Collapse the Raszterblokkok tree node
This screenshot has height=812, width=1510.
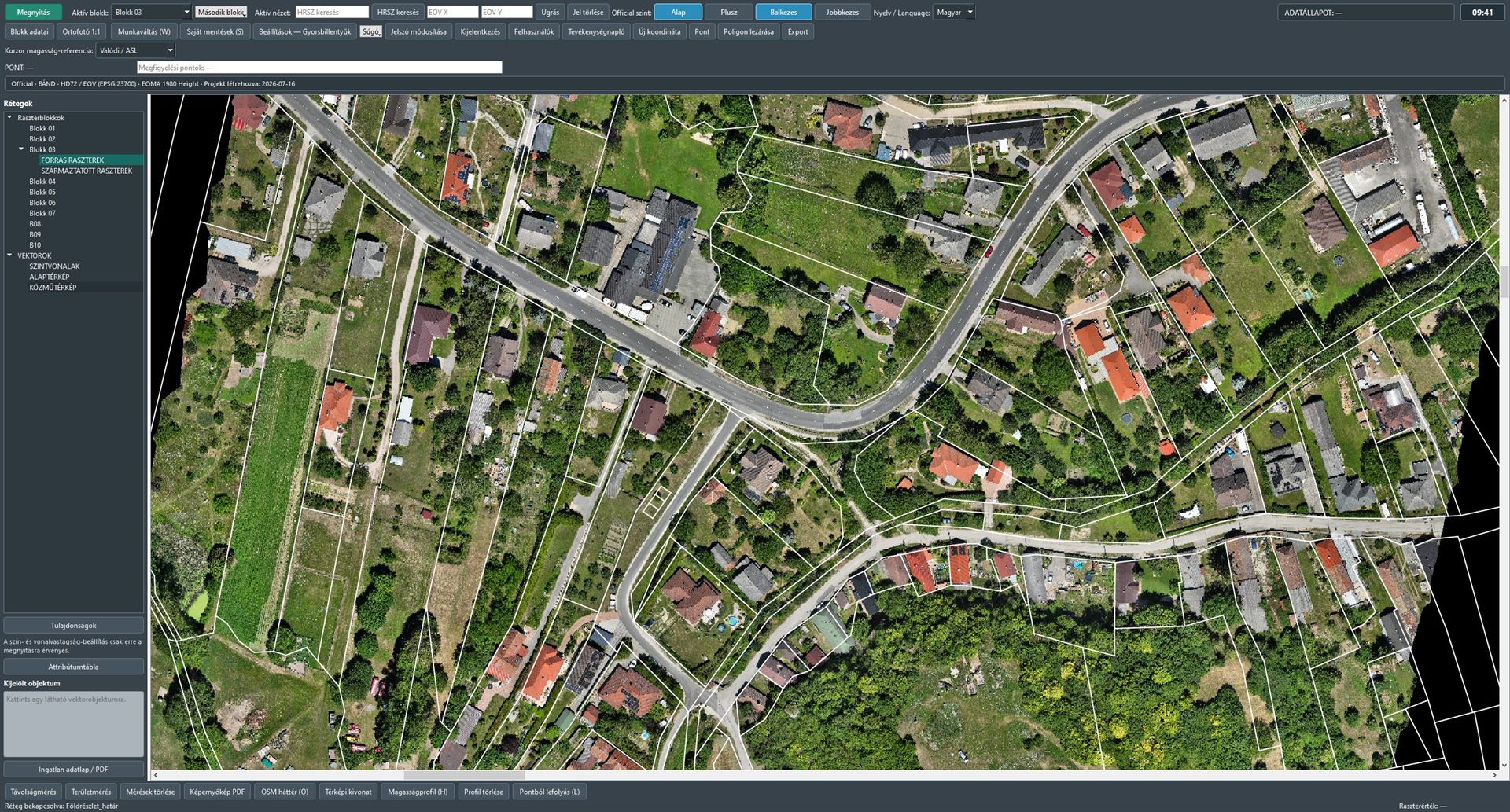[x=10, y=118]
